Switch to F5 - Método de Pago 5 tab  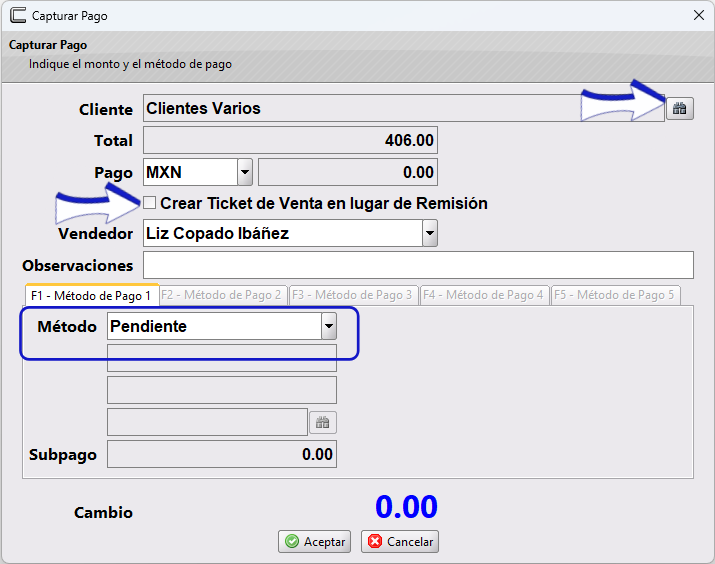[x=614, y=295]
